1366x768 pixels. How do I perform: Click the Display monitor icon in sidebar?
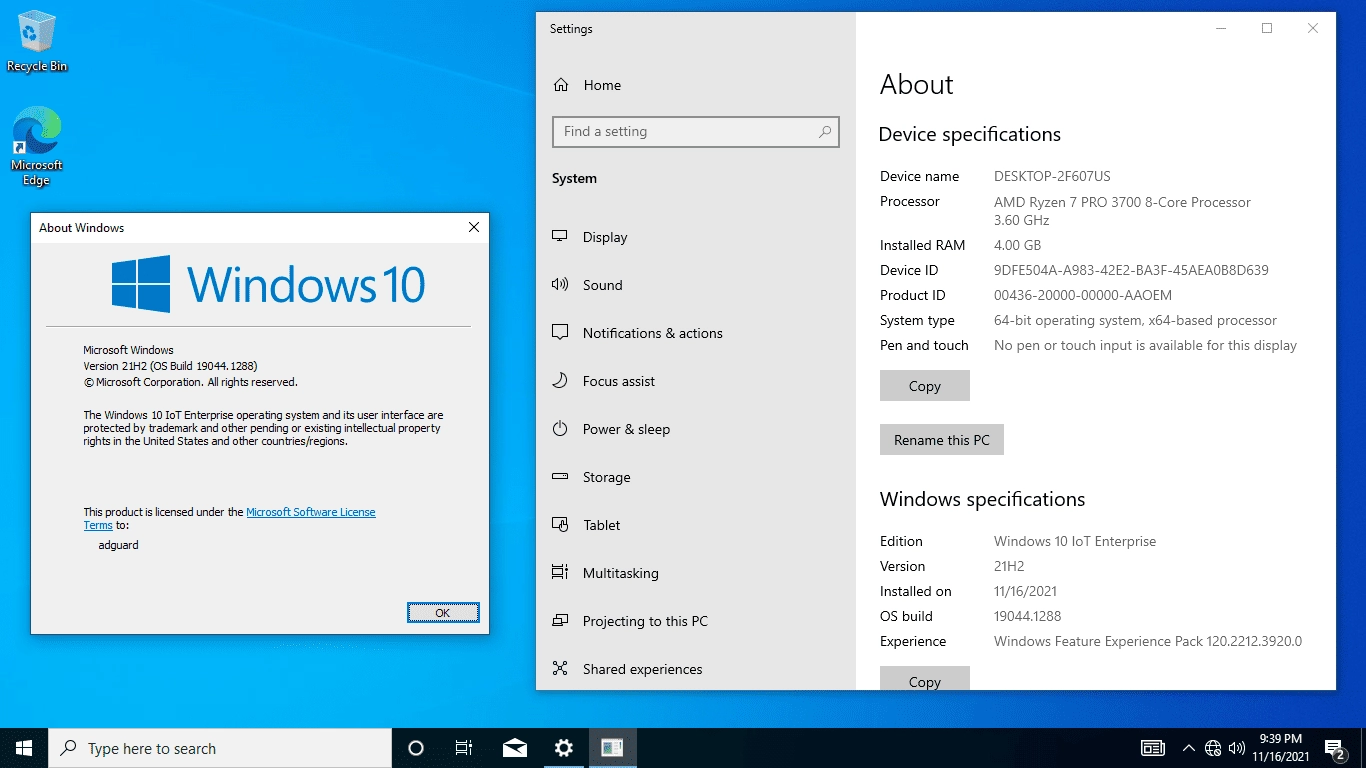pos(560,237)
